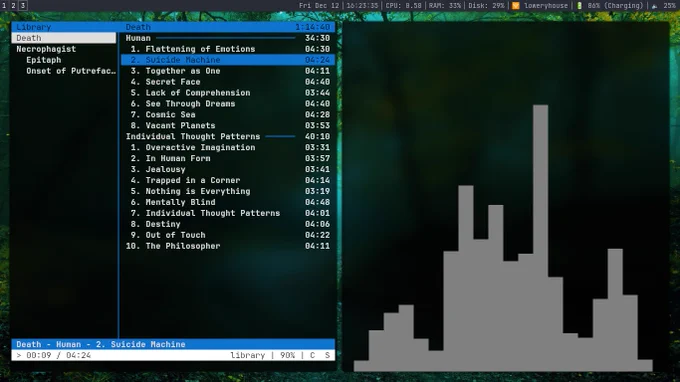Switch to workspace 3 in the top bar
Image resolution: width=680 pixels, height=382 pixels.
point(23,6)
